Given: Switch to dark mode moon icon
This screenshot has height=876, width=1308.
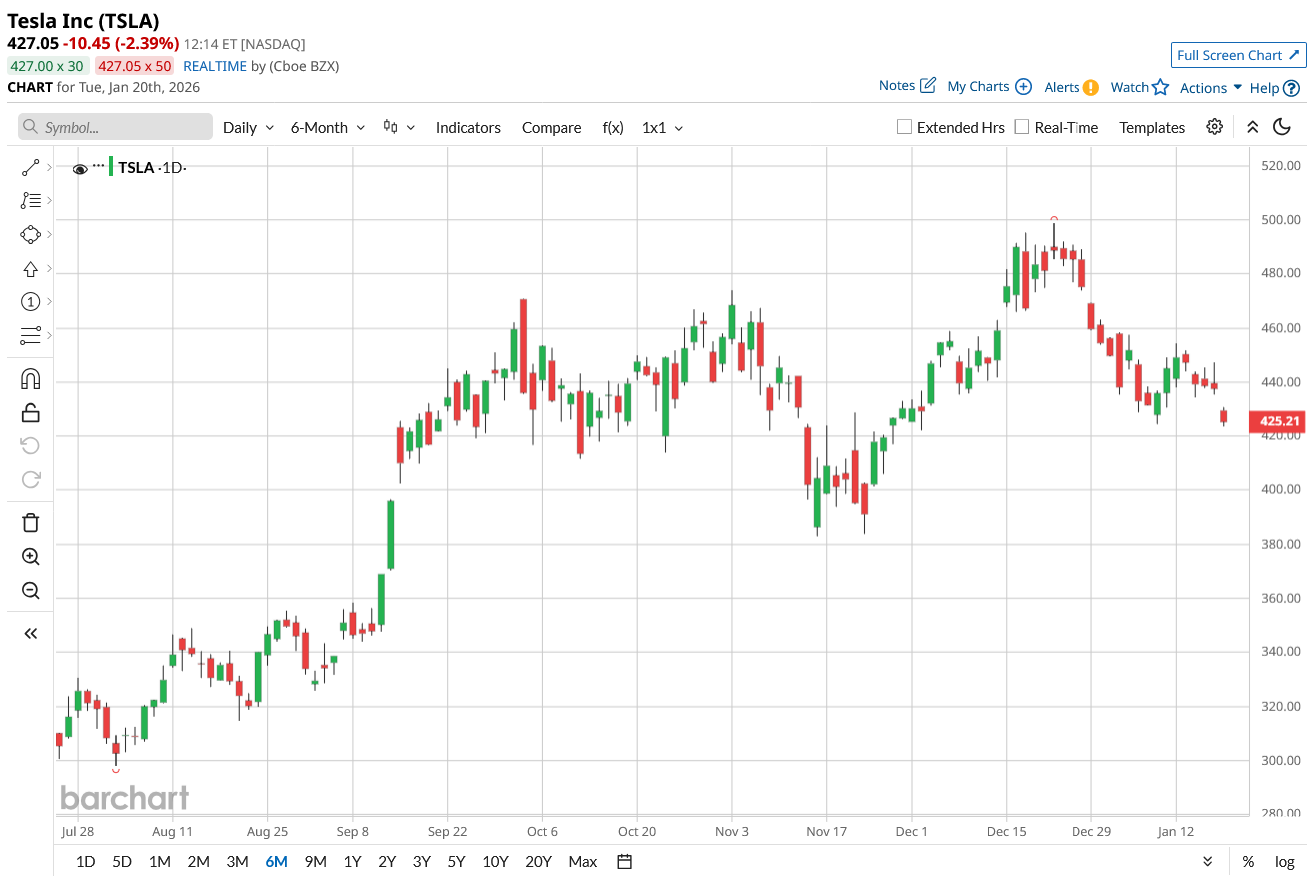Looking at the screenshot, I should 1282,127.
